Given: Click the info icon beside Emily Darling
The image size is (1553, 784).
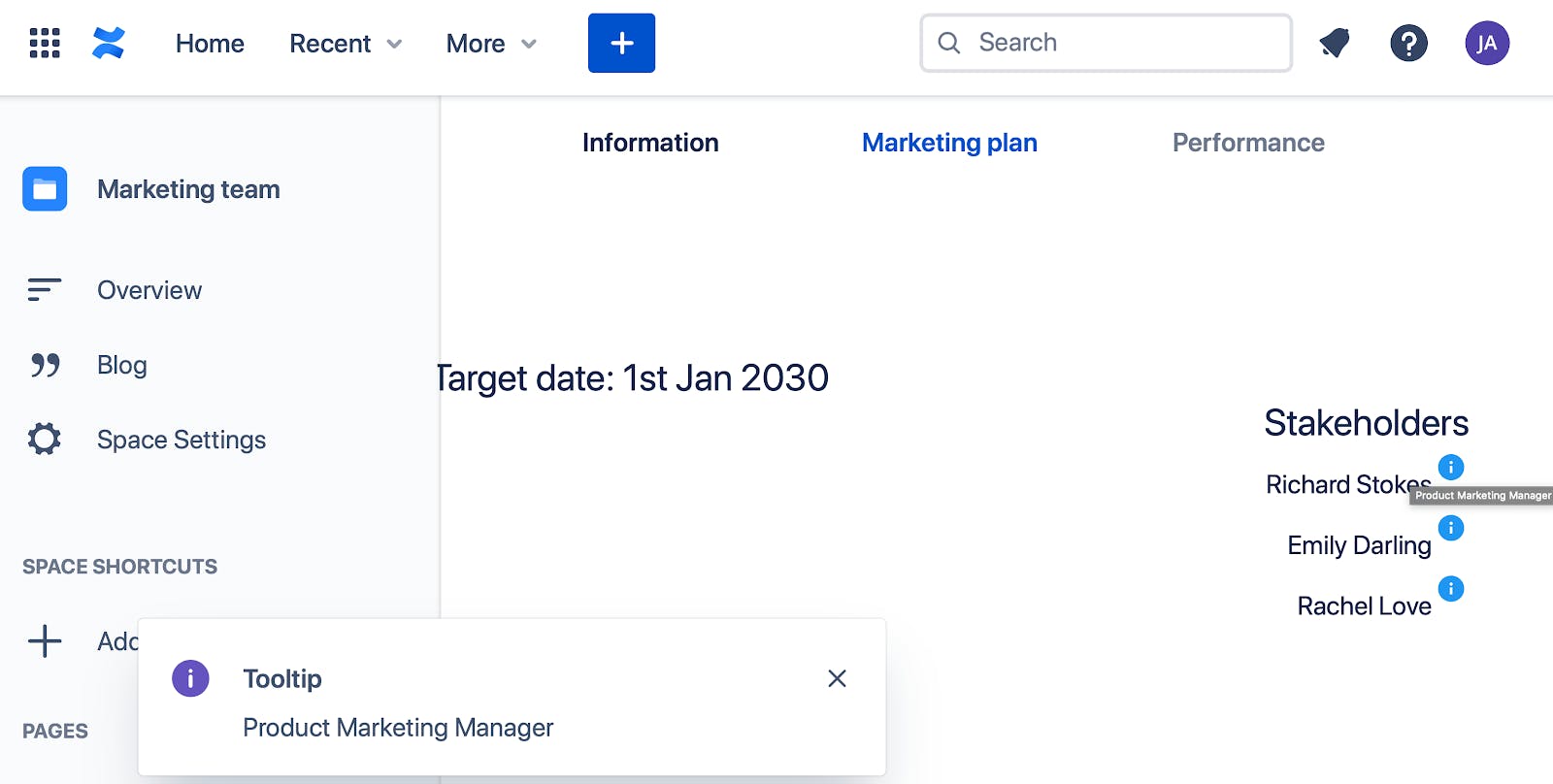Looking at the screenshot, I should pos(1451,528).
